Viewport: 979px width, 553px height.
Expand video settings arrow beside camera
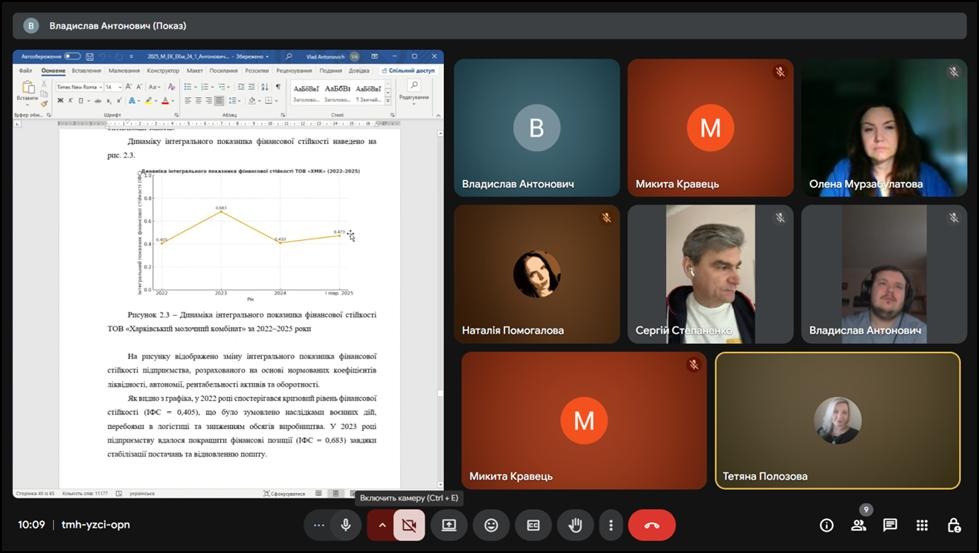coord(381,525)
